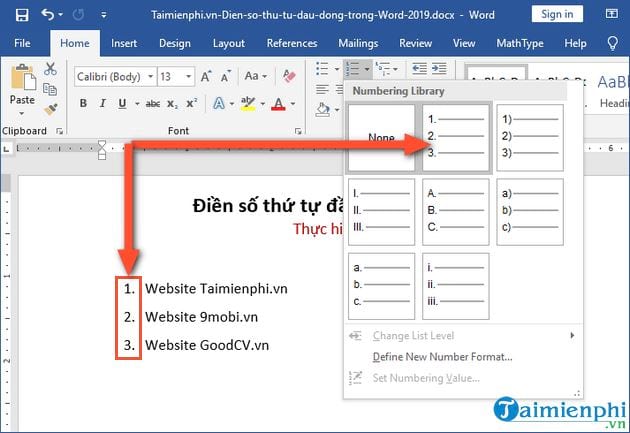Click the Multilevel List icon

point(382,69)
